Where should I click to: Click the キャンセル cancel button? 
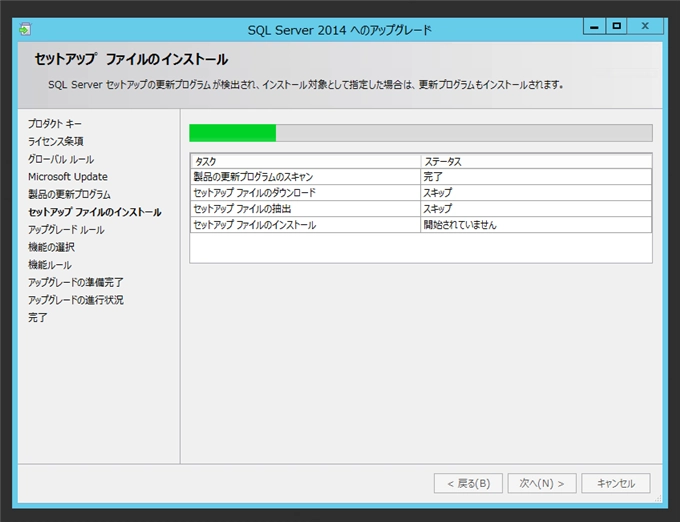pyautogui.click(x=616, y=483)
